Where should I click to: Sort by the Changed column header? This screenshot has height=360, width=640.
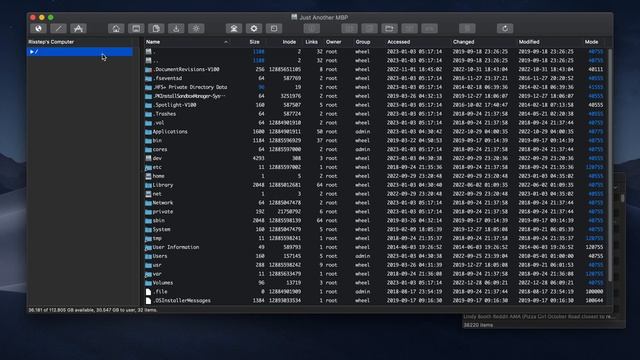[464, 42]
